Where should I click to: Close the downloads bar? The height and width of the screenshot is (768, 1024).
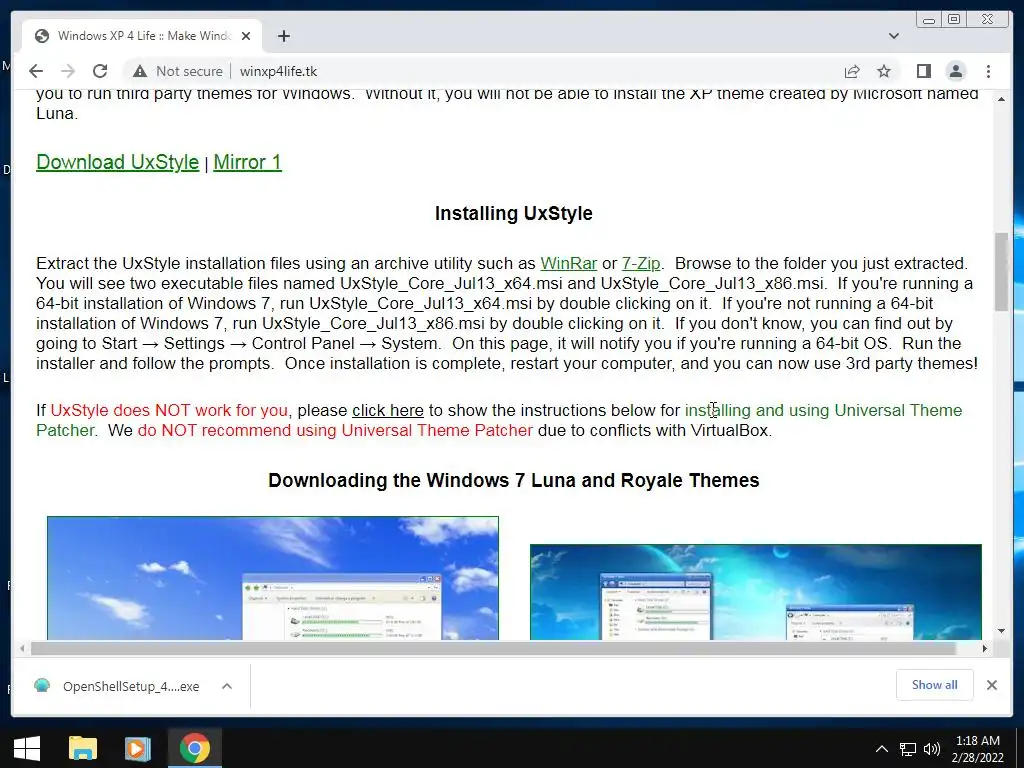coord(991,685)
